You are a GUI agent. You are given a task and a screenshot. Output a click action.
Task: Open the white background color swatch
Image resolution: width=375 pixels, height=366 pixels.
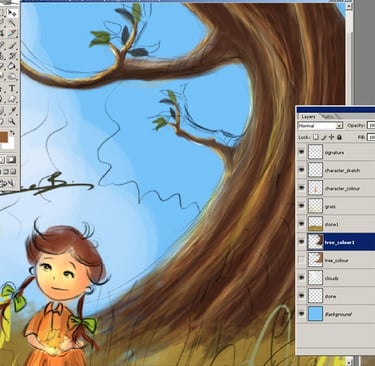[x=11, y=144]
